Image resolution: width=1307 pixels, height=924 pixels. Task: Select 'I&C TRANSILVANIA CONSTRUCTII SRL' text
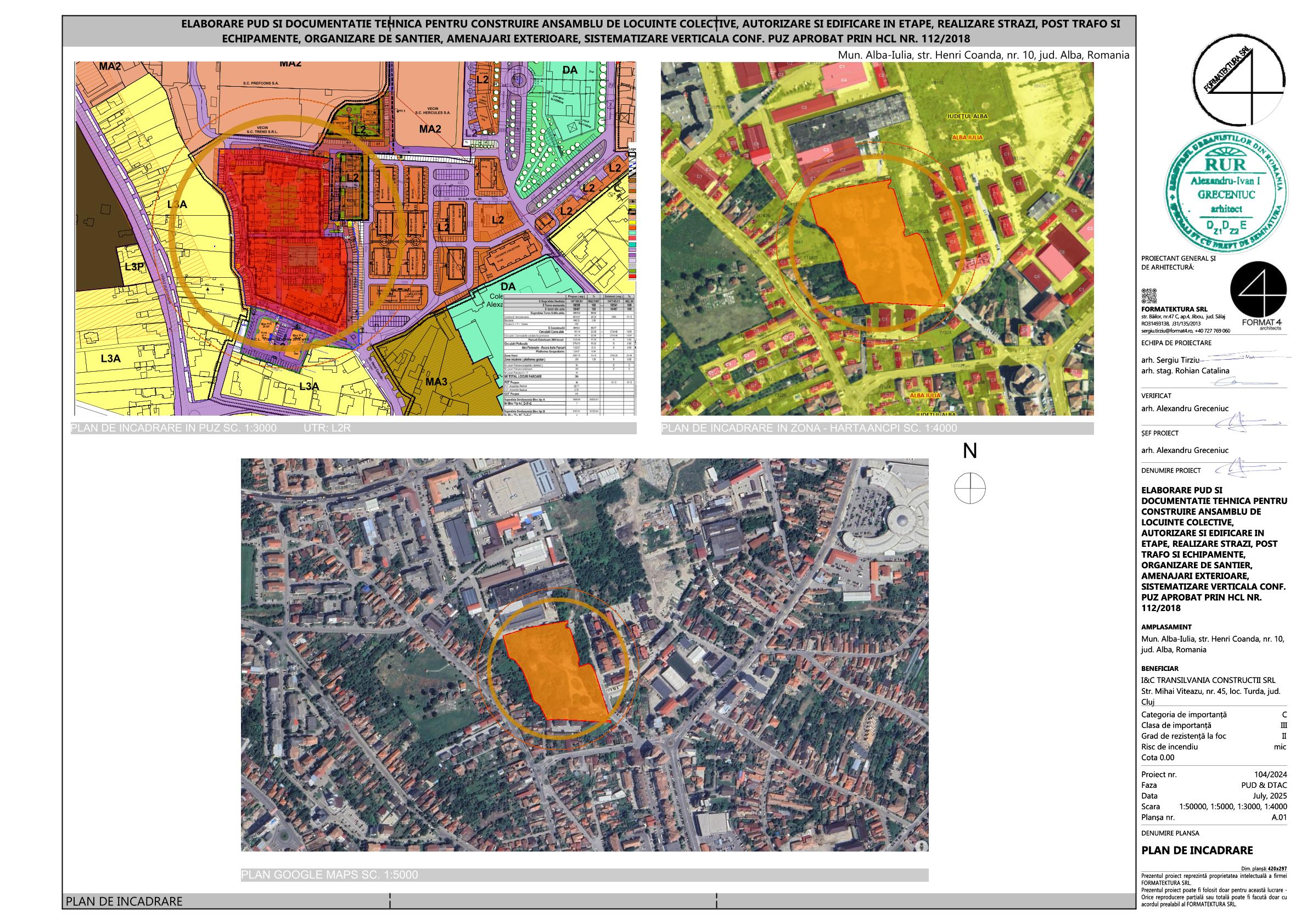click(1209, 680)
